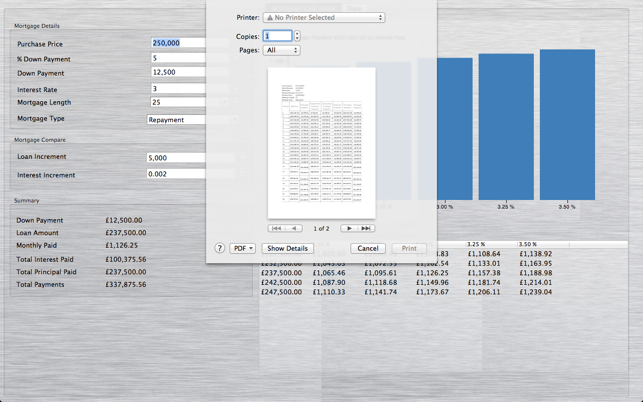This screenshot has height=402, width=643.
Task: Click table cell £1,138.92
Action: [x=536, y=254]
